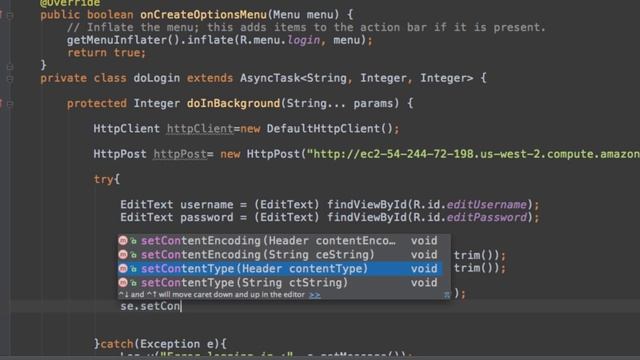This screenshot has height=360, width=640.
Task: Click the italic login menu resource
Action: [304, 40]
